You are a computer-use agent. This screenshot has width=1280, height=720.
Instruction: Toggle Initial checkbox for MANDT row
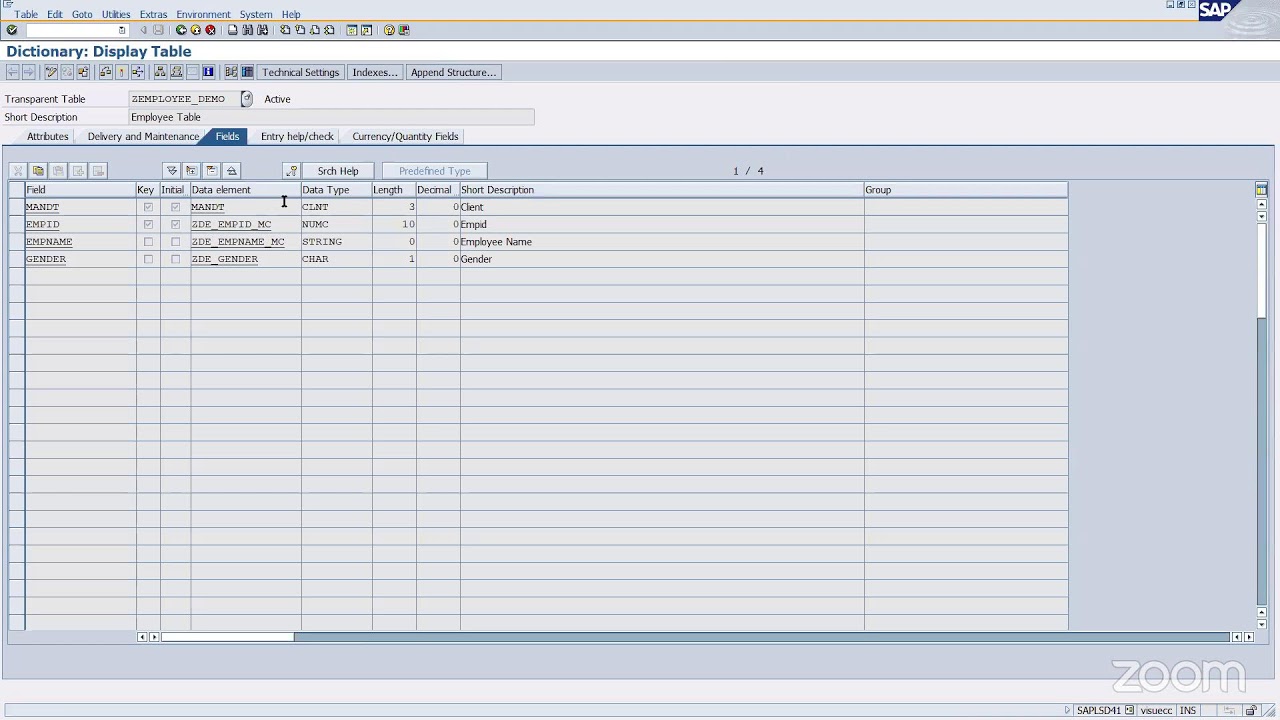click(x=175, y=207)
